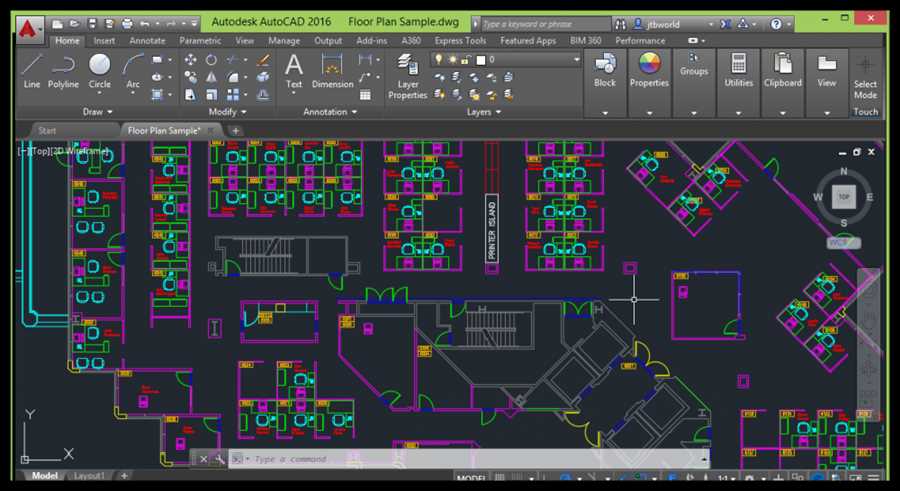Select the Line drawing tool
The height and width of the screenshot is (491, 900).
(x=32, y=68)
